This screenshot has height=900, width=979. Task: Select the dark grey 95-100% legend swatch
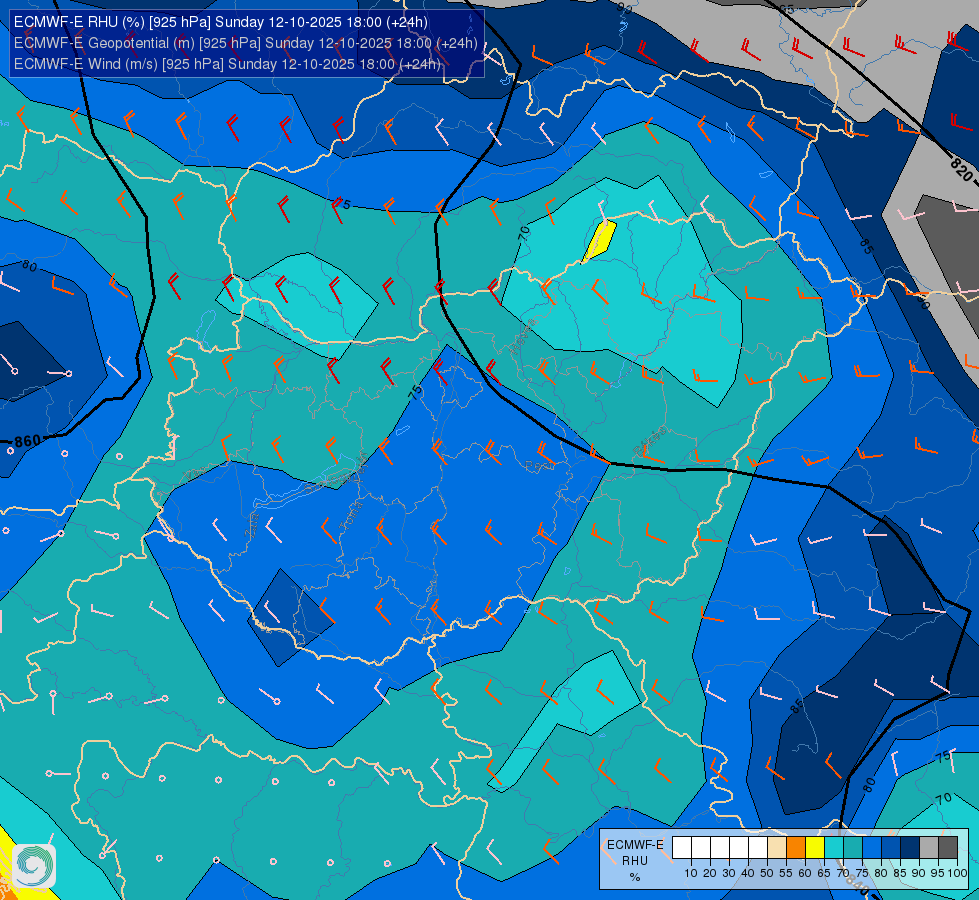[948, 848]
